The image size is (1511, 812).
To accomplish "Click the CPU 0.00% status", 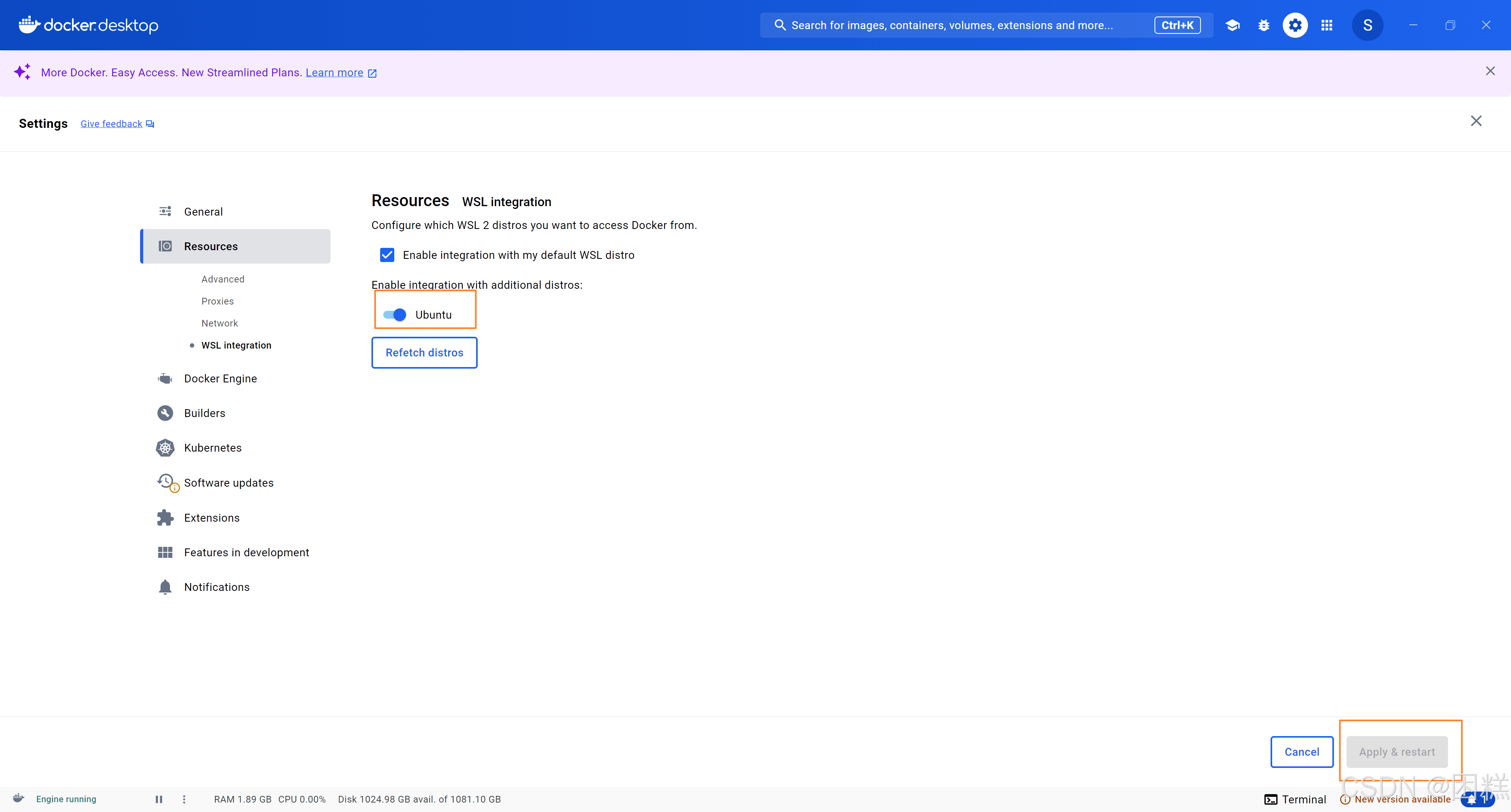I will (301, 799).
